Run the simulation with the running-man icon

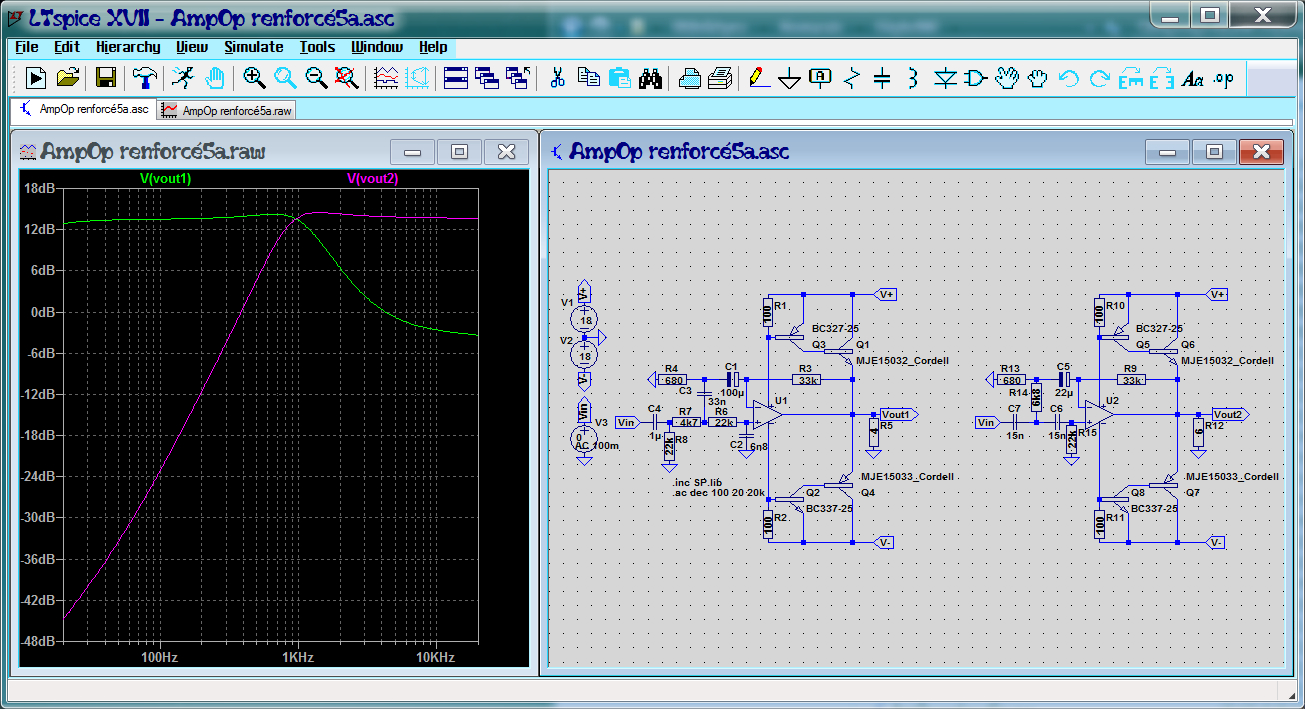click(182, 78)
